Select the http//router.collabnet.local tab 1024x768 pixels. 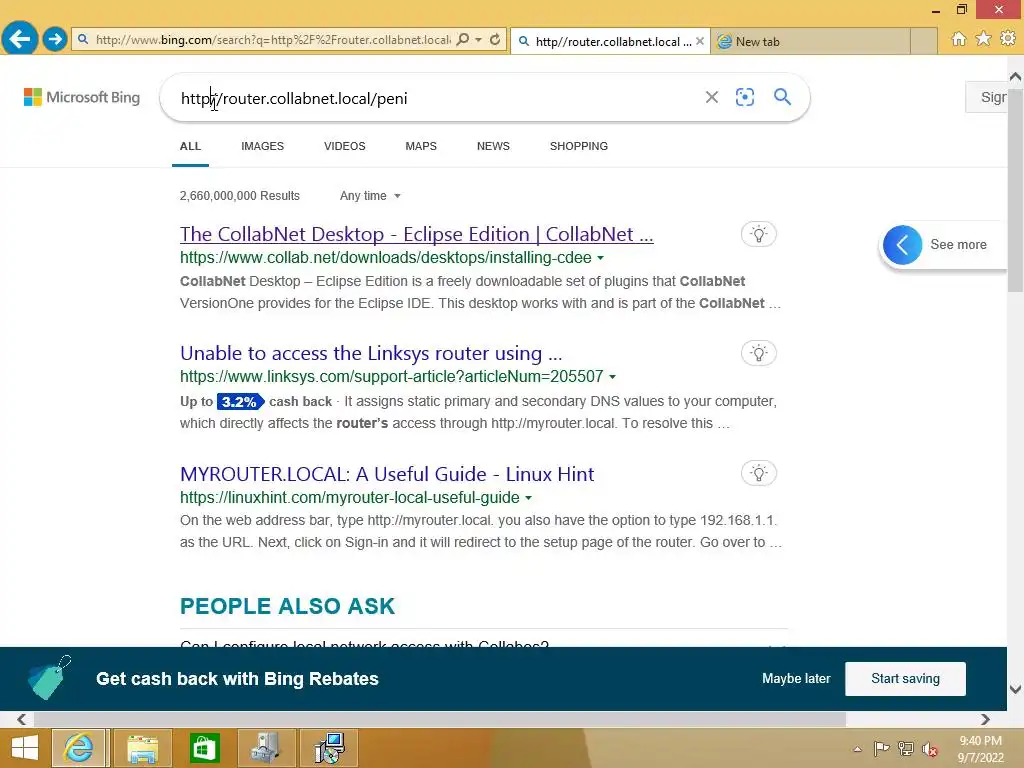pyautogui.click(x=610, y=41)
